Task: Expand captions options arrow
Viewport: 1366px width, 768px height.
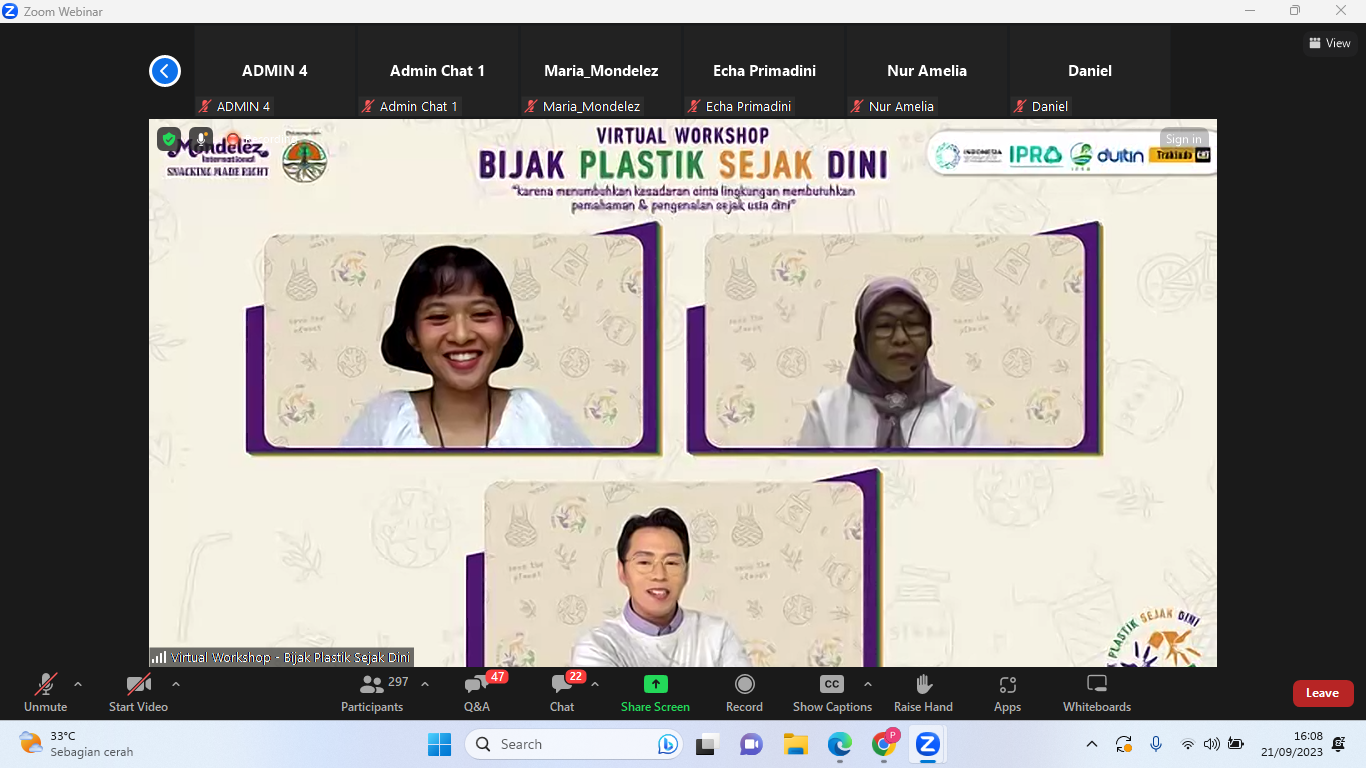Action: coord(867,685)
